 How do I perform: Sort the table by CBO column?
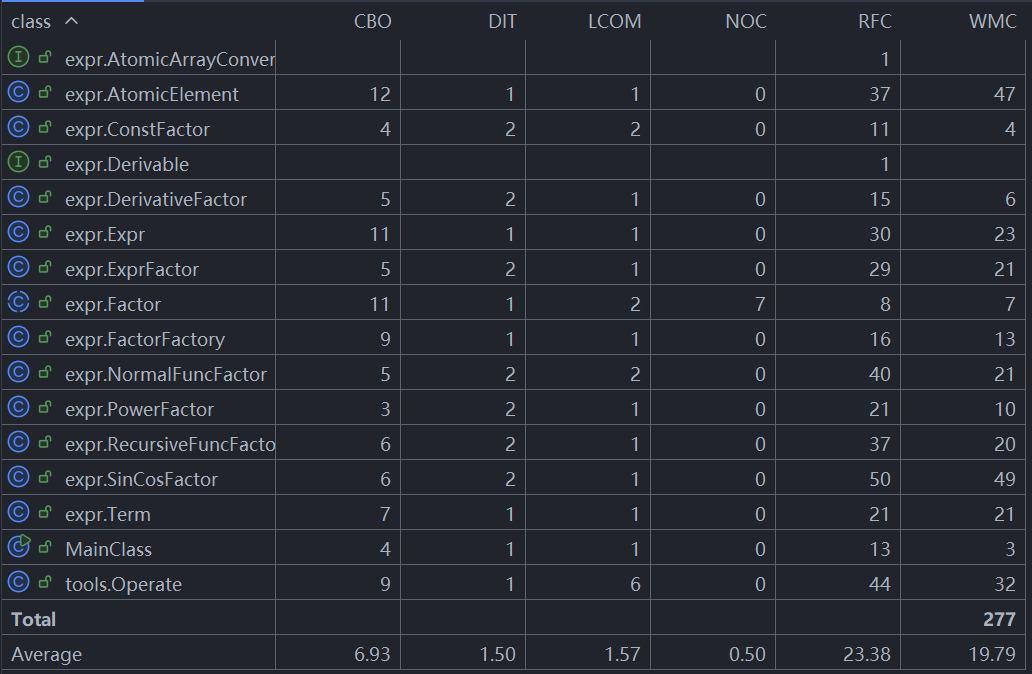point(373,21)
